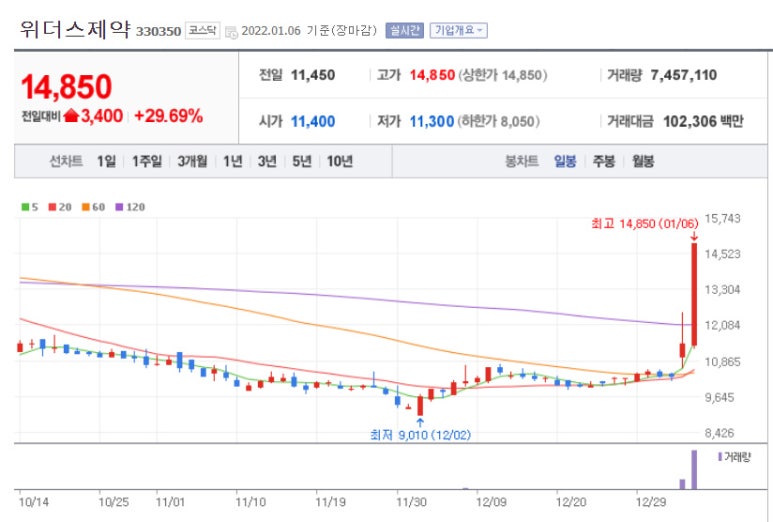
Task: Click the 전일 11,450 value
Action: tap(313, 75)
